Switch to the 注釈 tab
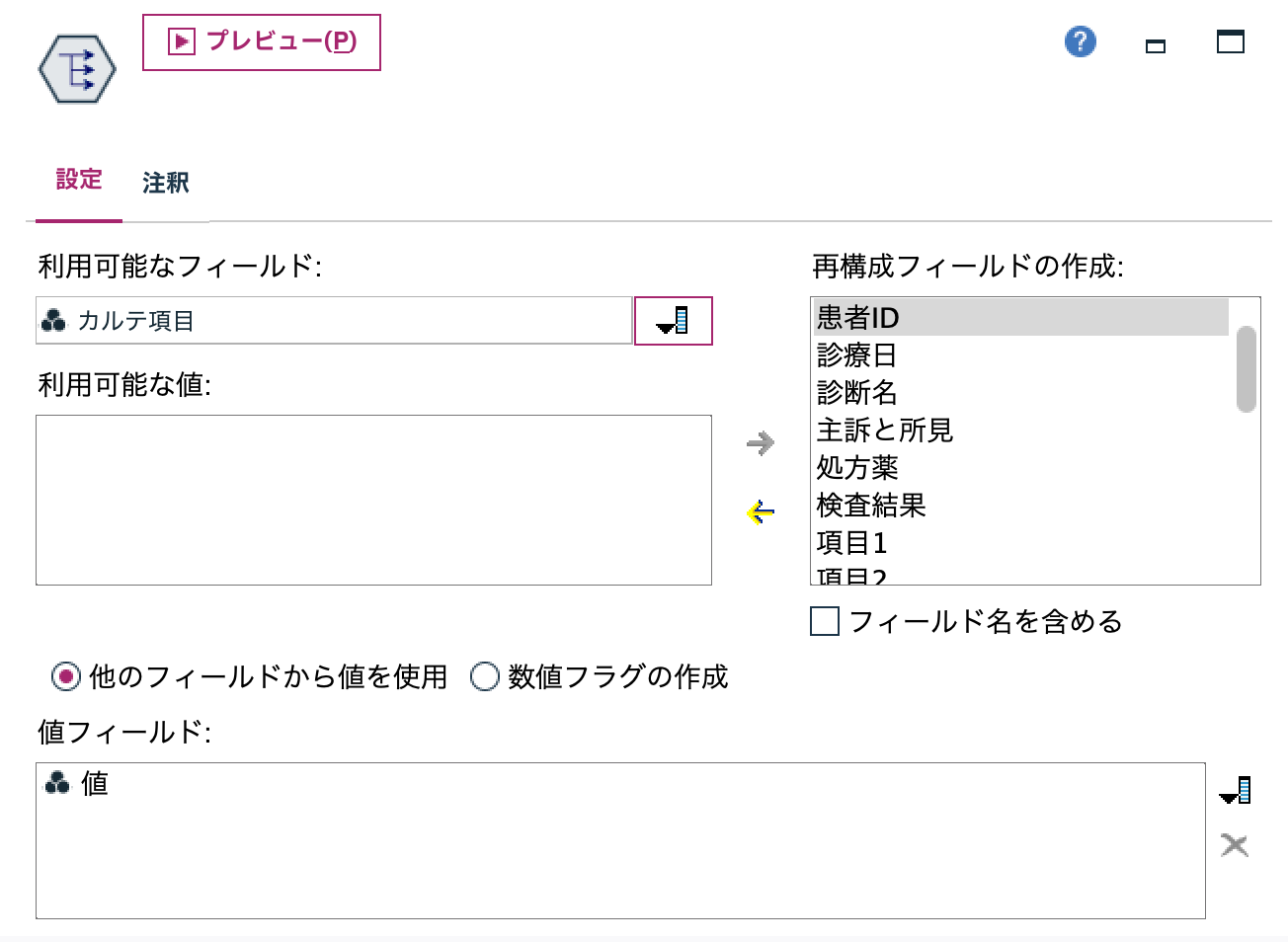Image resolution: width=1288 pixels, height=942 pixels. (x=165, y=182)
